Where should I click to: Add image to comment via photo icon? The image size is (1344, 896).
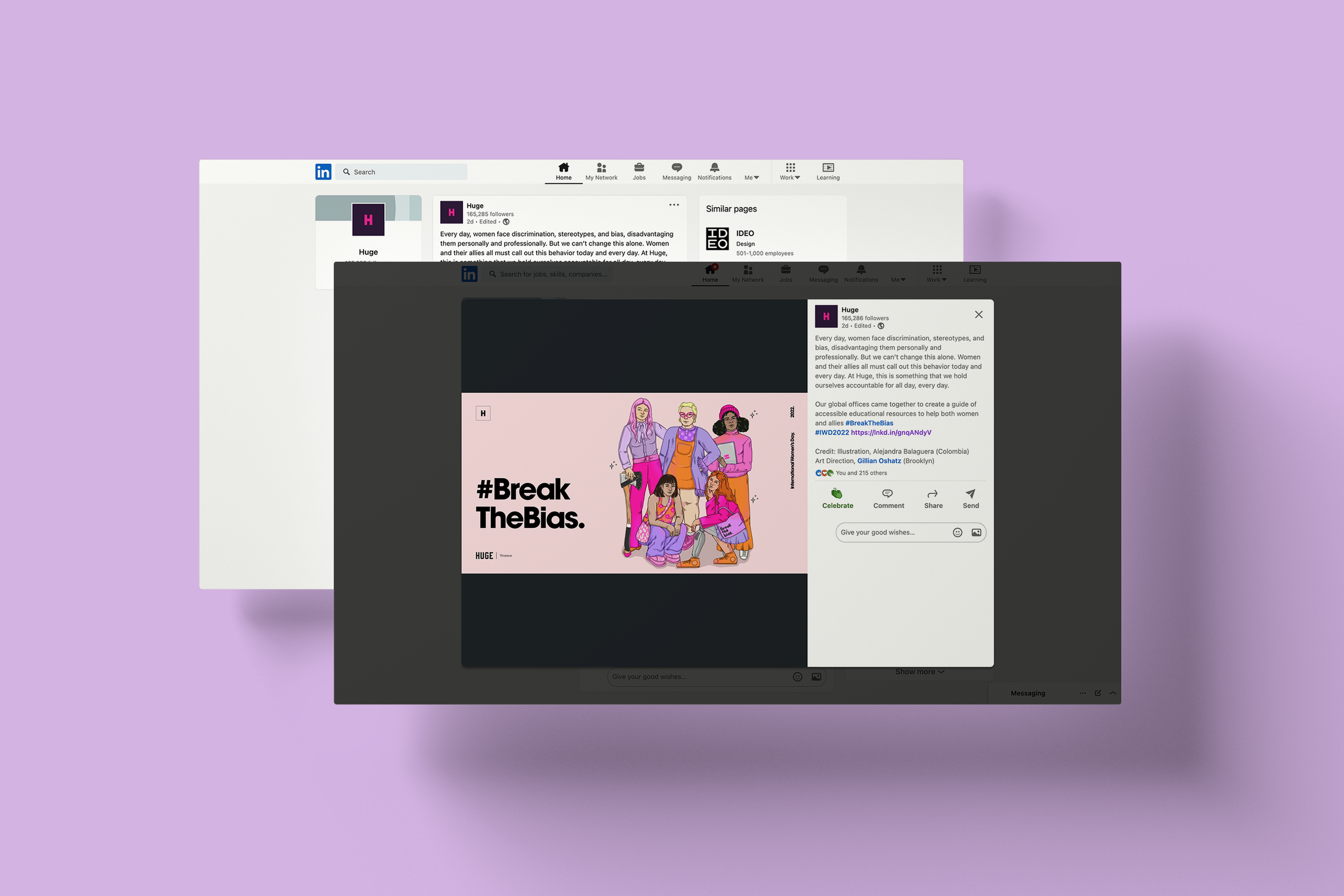point(976,533)
